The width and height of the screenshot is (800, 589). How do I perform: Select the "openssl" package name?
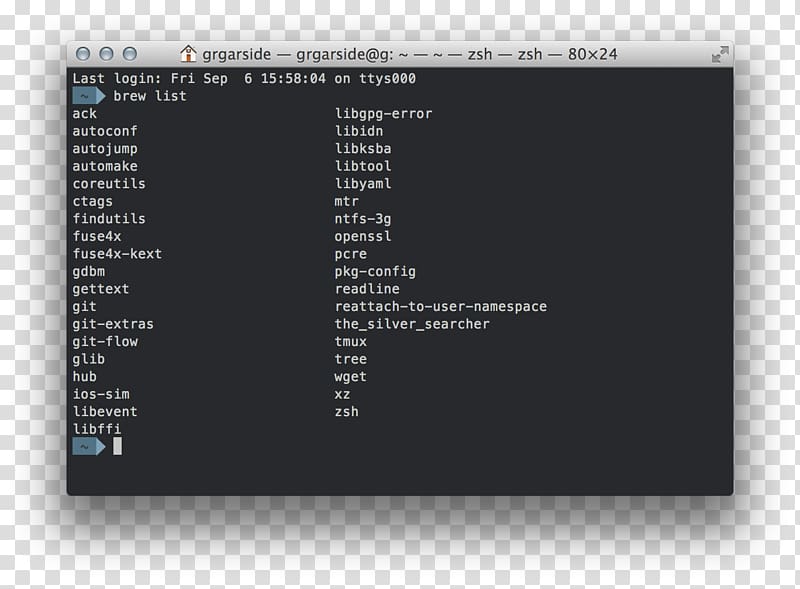[363, 236]
